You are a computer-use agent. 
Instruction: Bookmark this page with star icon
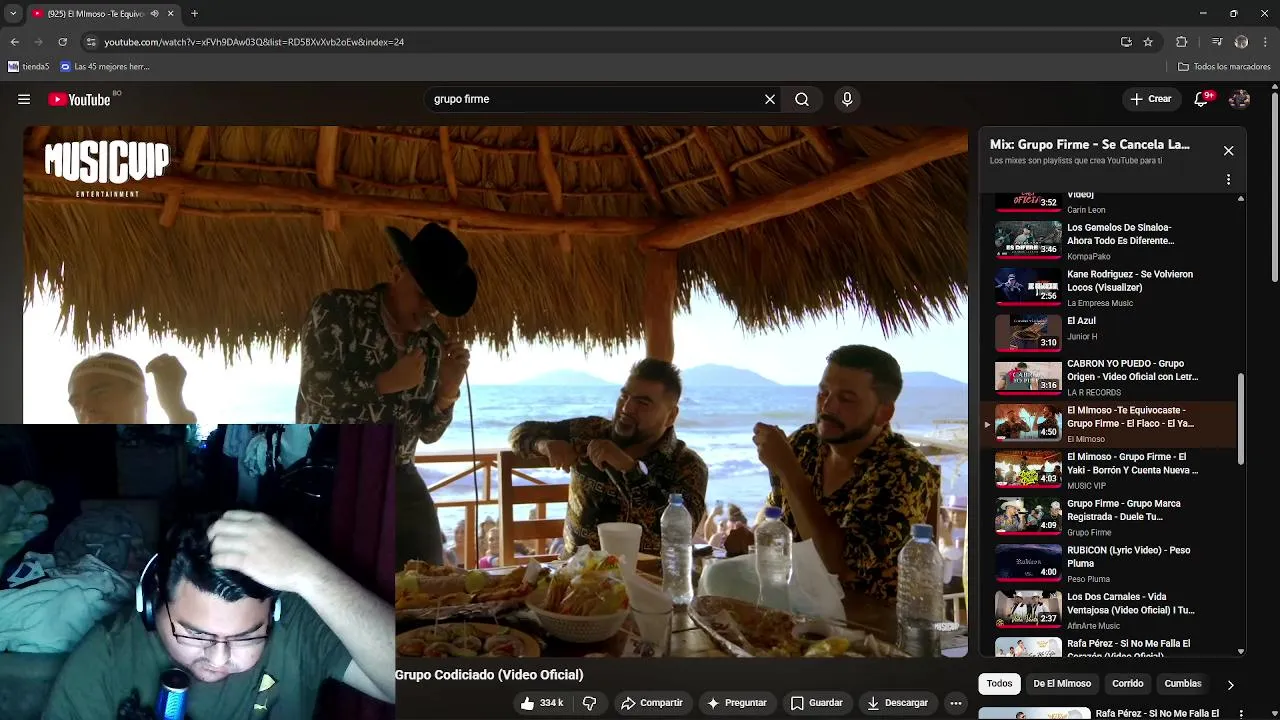tap(1148, 42)
